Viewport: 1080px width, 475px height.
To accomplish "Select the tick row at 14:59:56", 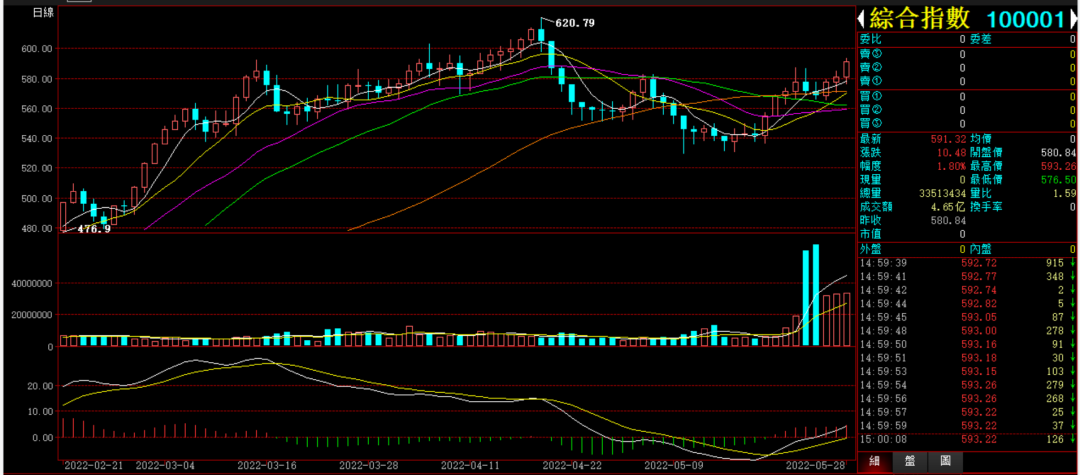I will coord(967,399).
